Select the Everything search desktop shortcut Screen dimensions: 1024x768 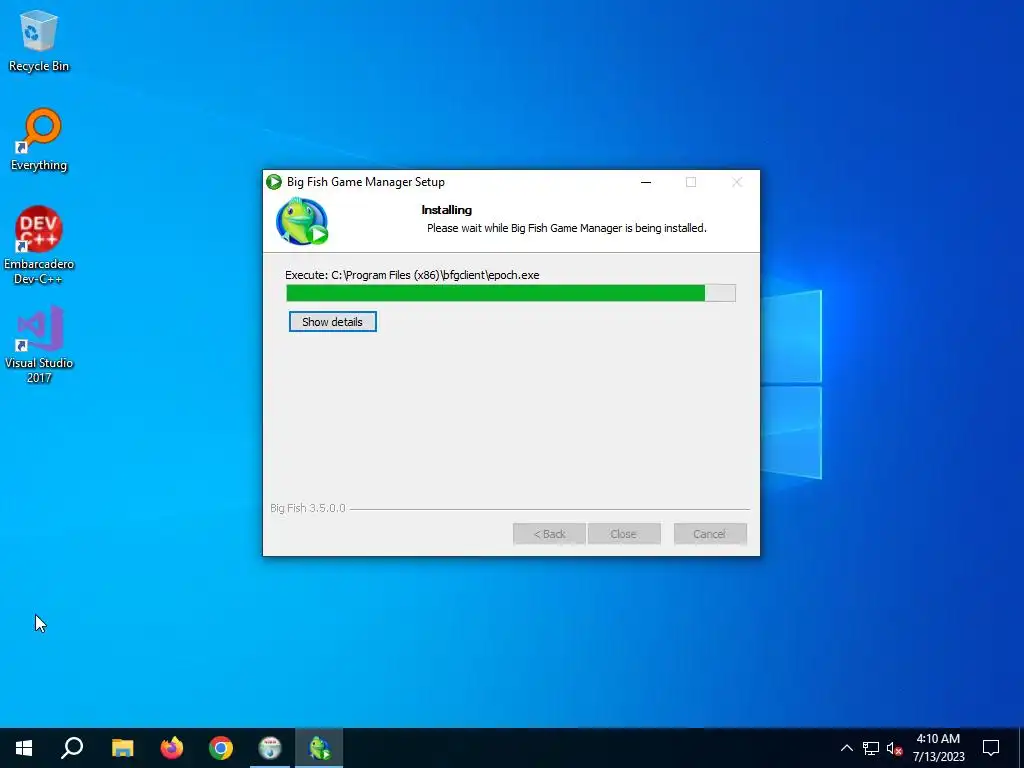click(39, 140)
